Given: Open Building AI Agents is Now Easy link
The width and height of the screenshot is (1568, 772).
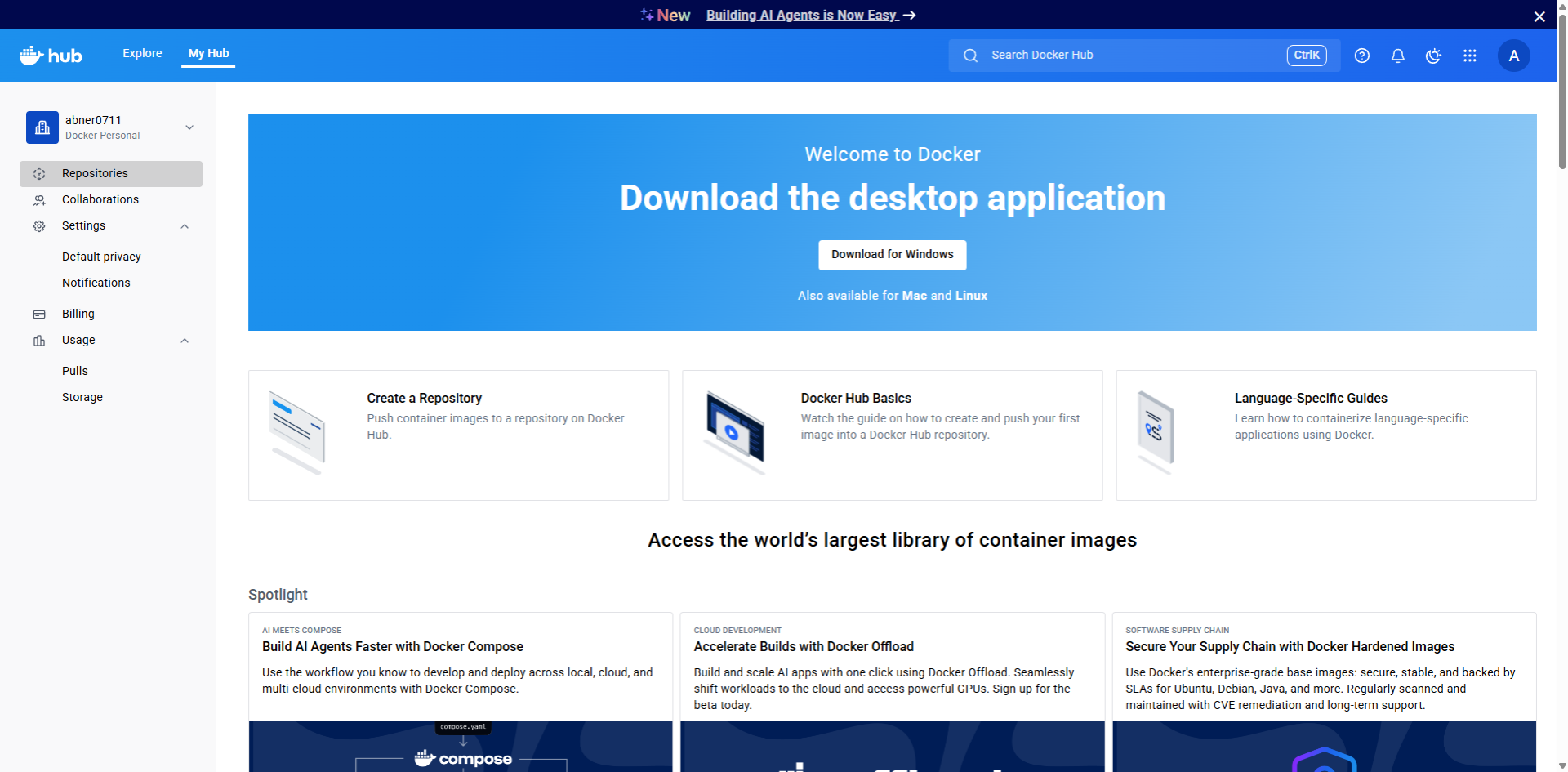Looking at the screenshot, I should 802,15.
